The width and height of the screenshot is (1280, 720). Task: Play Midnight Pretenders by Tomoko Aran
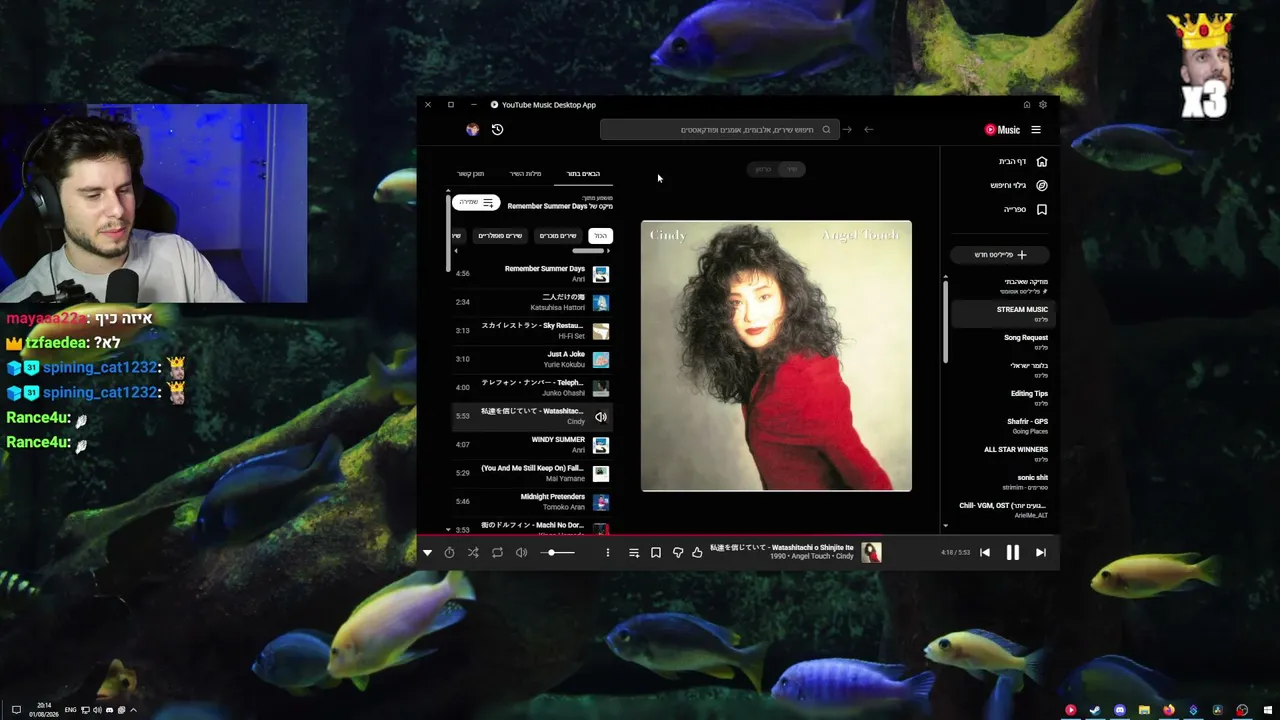[531, 502]
